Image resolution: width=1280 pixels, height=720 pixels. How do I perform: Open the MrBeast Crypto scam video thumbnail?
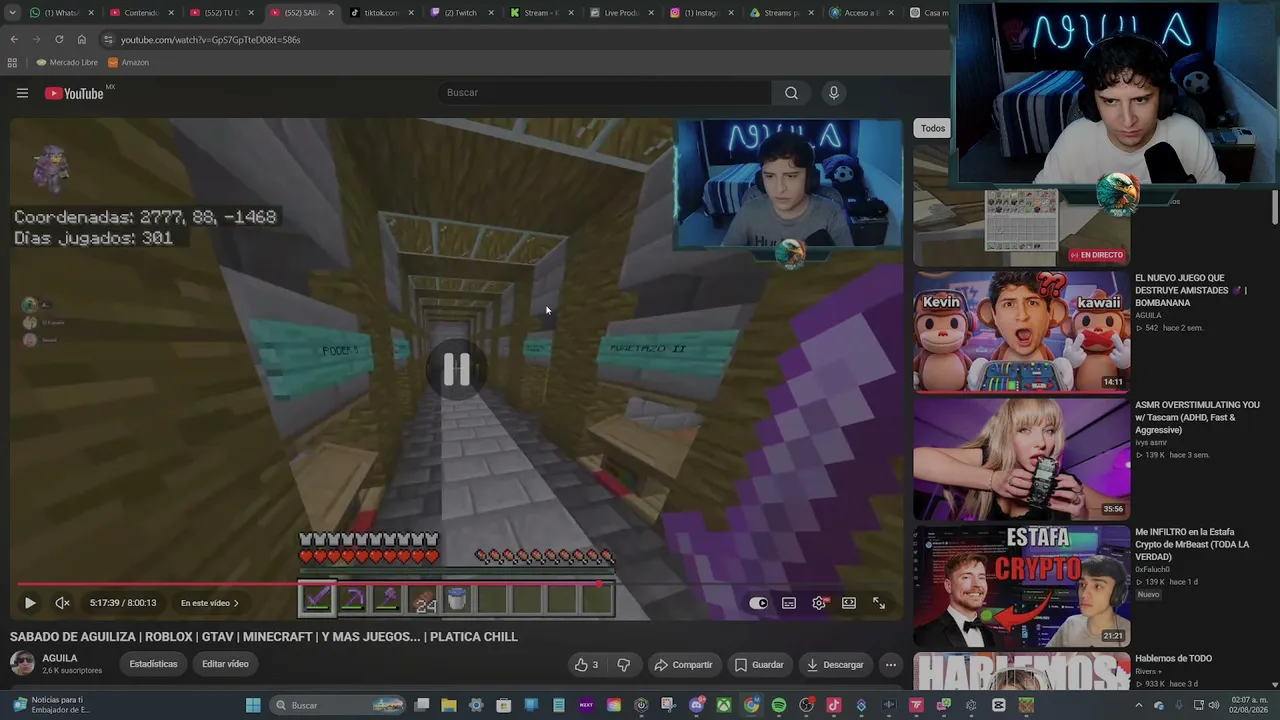tap(1022, 585)
